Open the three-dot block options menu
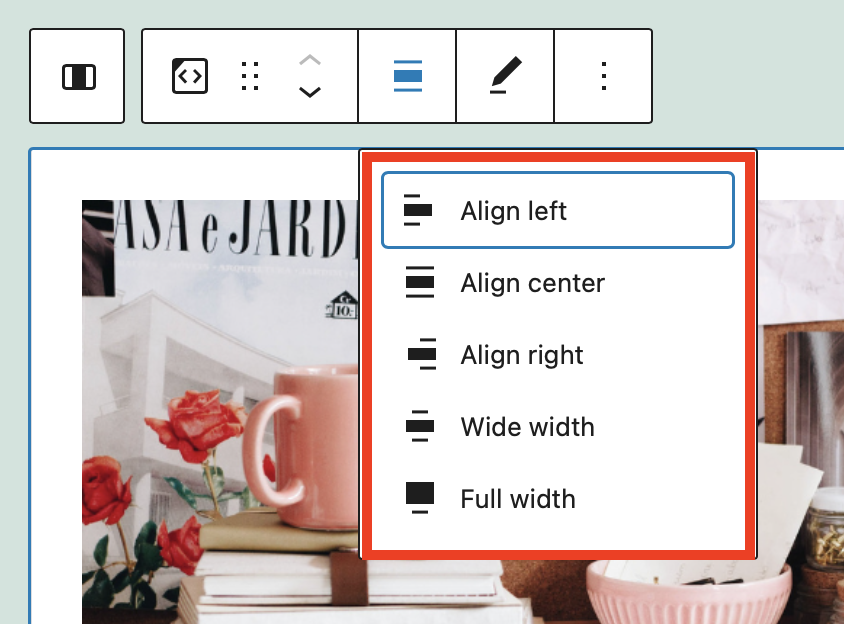Screen dimensions: 844x624 603,76
